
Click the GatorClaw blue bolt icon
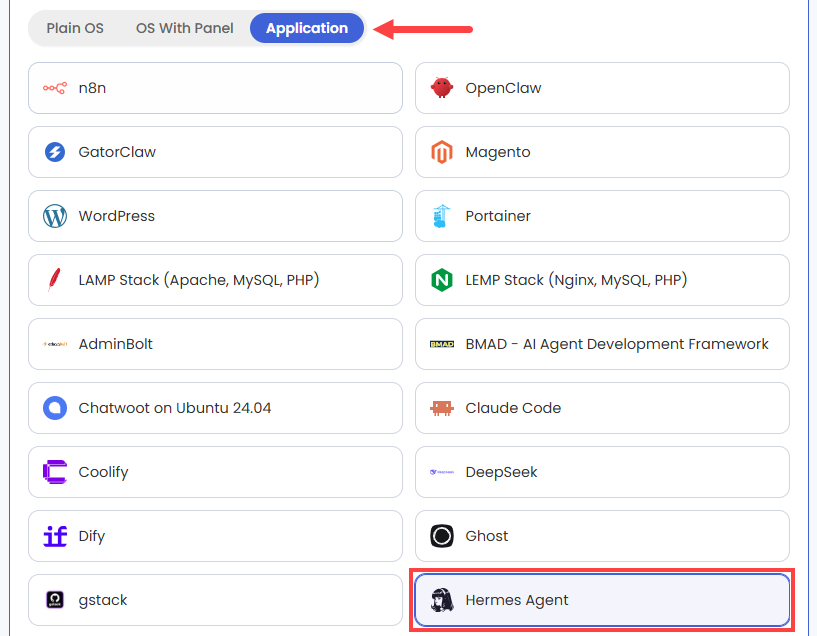point(55,152)
